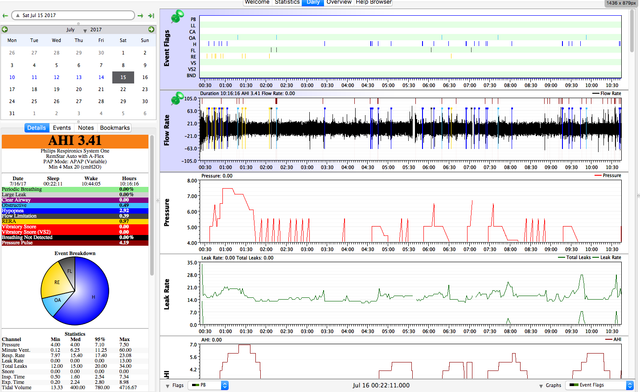Image resolution: width=640 pixels, height=392 pixels.
Task: Click the Insp. Time statistics row
Action: coord(75,377)
